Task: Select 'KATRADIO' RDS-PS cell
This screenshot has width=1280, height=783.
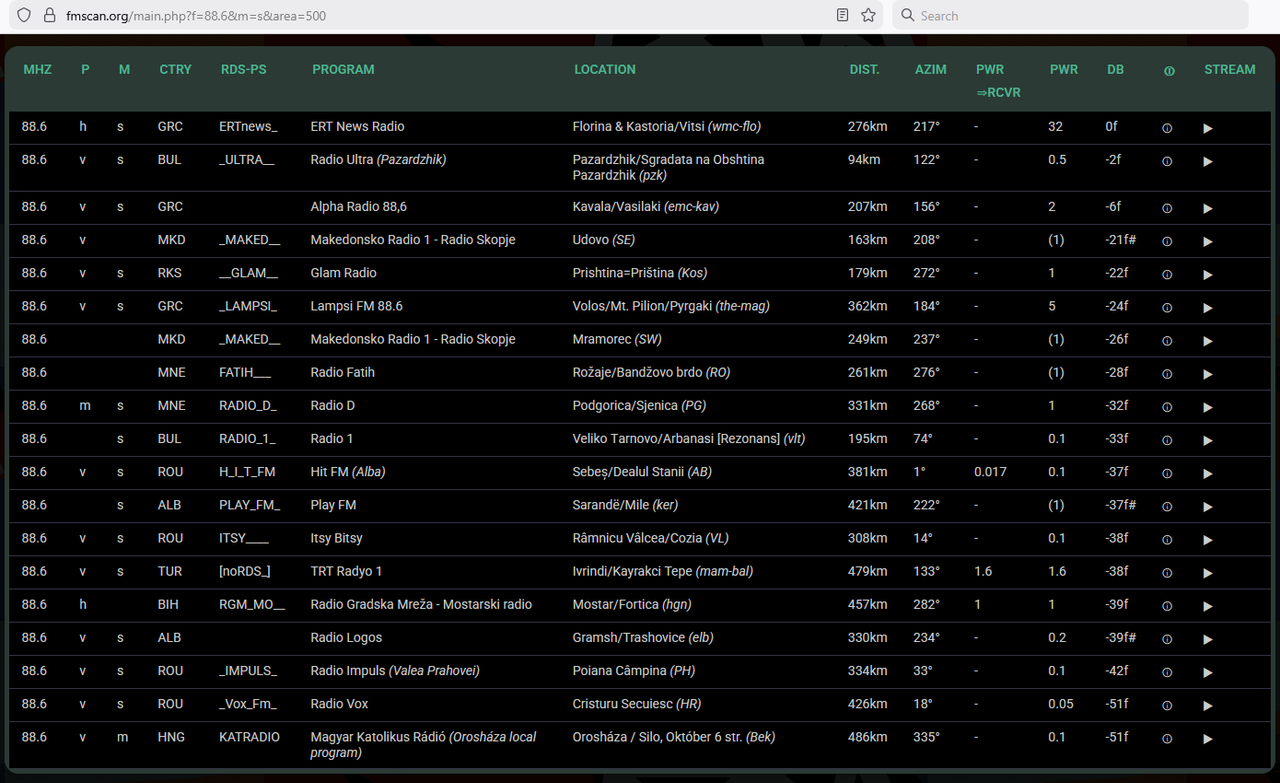Action: click(250, 737)
